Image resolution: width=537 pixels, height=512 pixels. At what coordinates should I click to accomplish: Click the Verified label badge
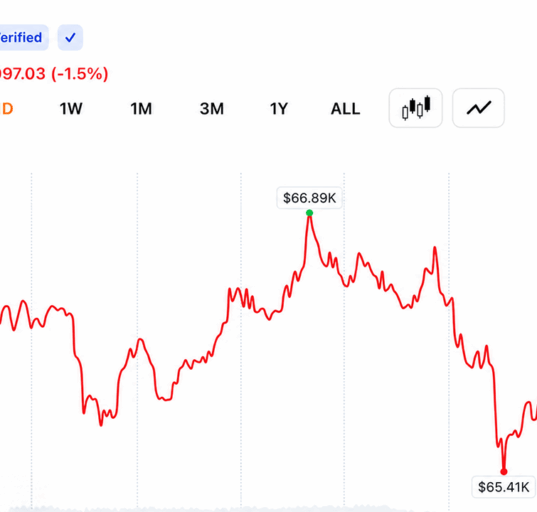pos(21,37)
